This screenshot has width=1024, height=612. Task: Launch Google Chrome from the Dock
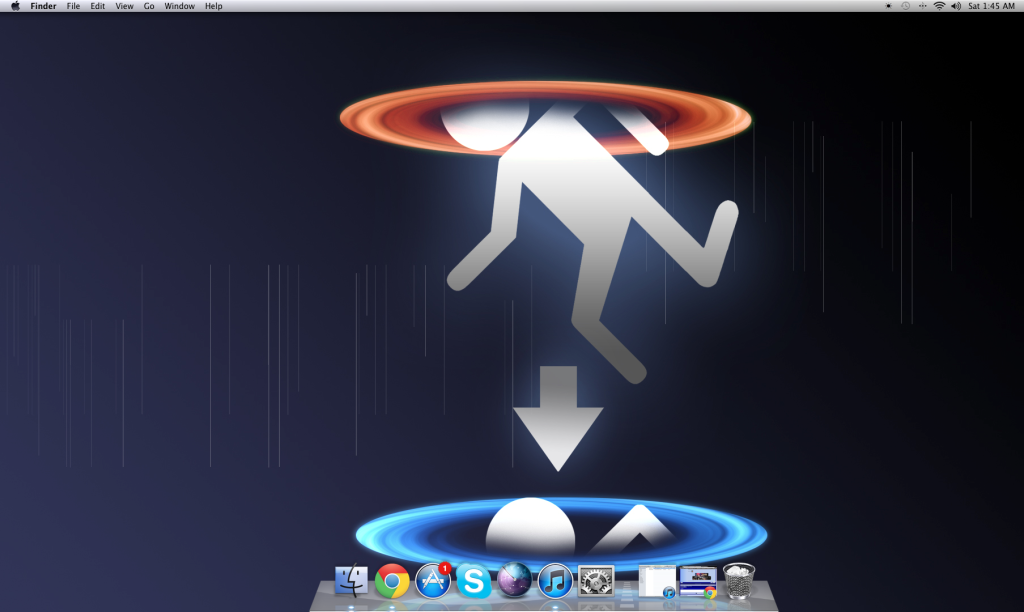[x=392, y=581]
